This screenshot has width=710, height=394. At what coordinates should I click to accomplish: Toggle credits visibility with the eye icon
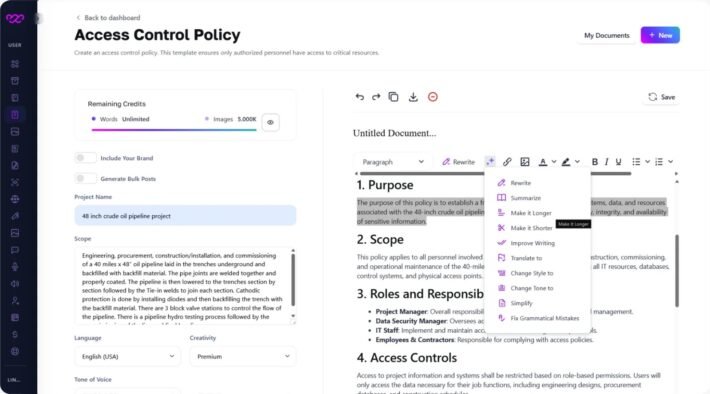(270, 122)
